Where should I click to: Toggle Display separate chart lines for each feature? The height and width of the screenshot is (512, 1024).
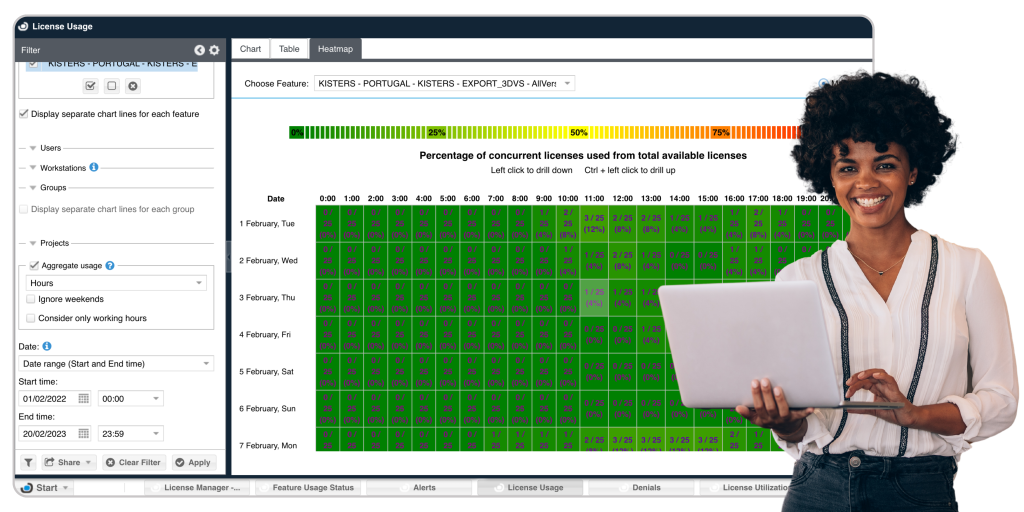24,114
